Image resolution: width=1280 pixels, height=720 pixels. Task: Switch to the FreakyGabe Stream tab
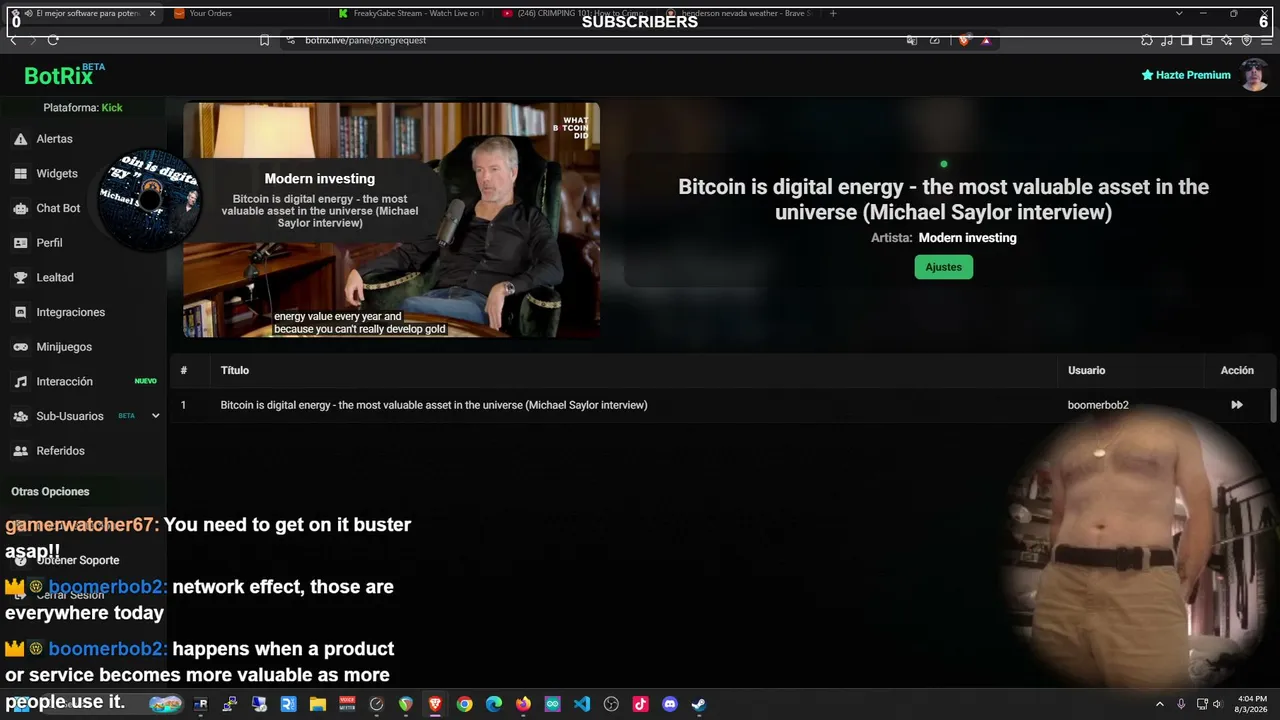point(410,14)
